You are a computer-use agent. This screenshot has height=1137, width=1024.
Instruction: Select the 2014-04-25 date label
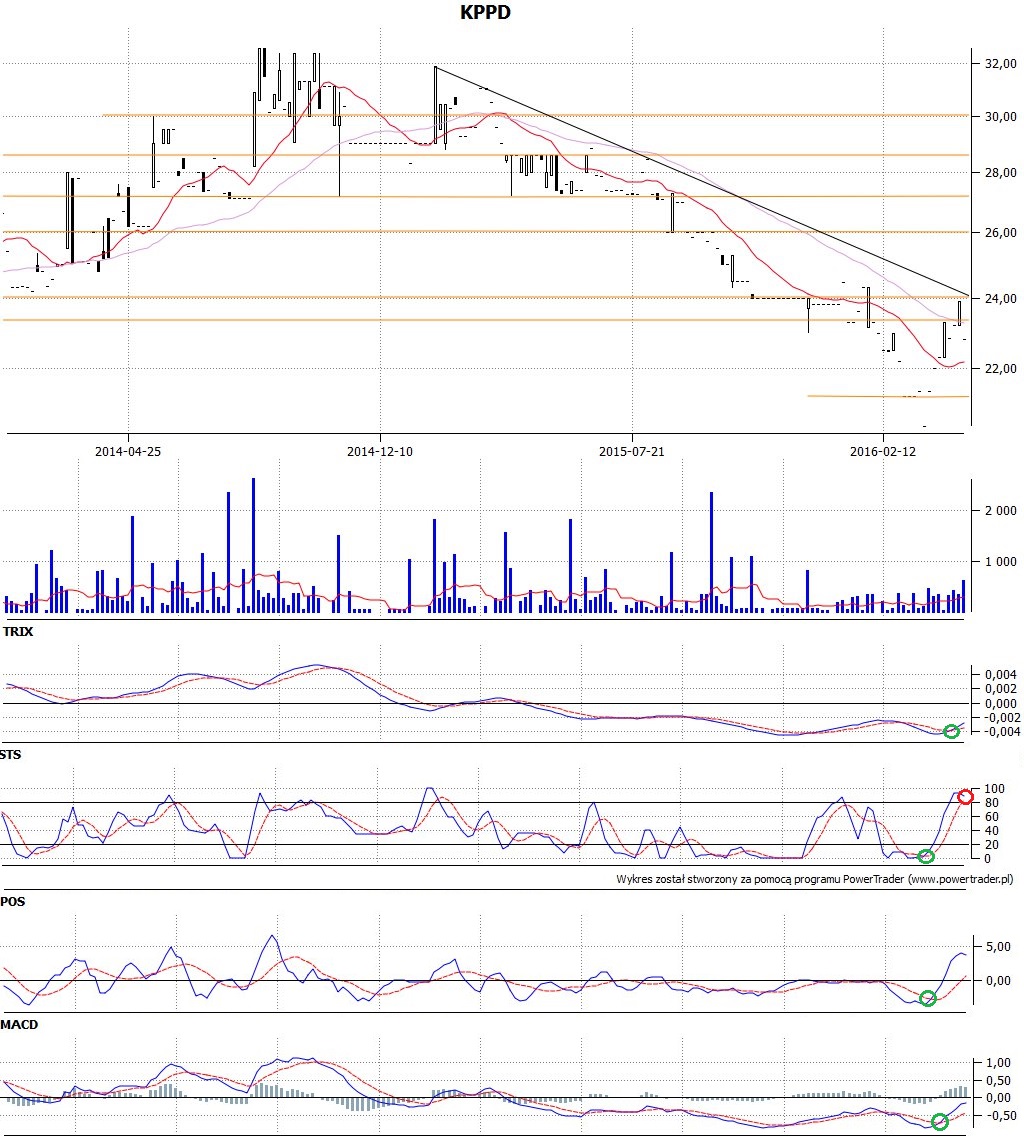pyautogui.click(x=128, y=452)
